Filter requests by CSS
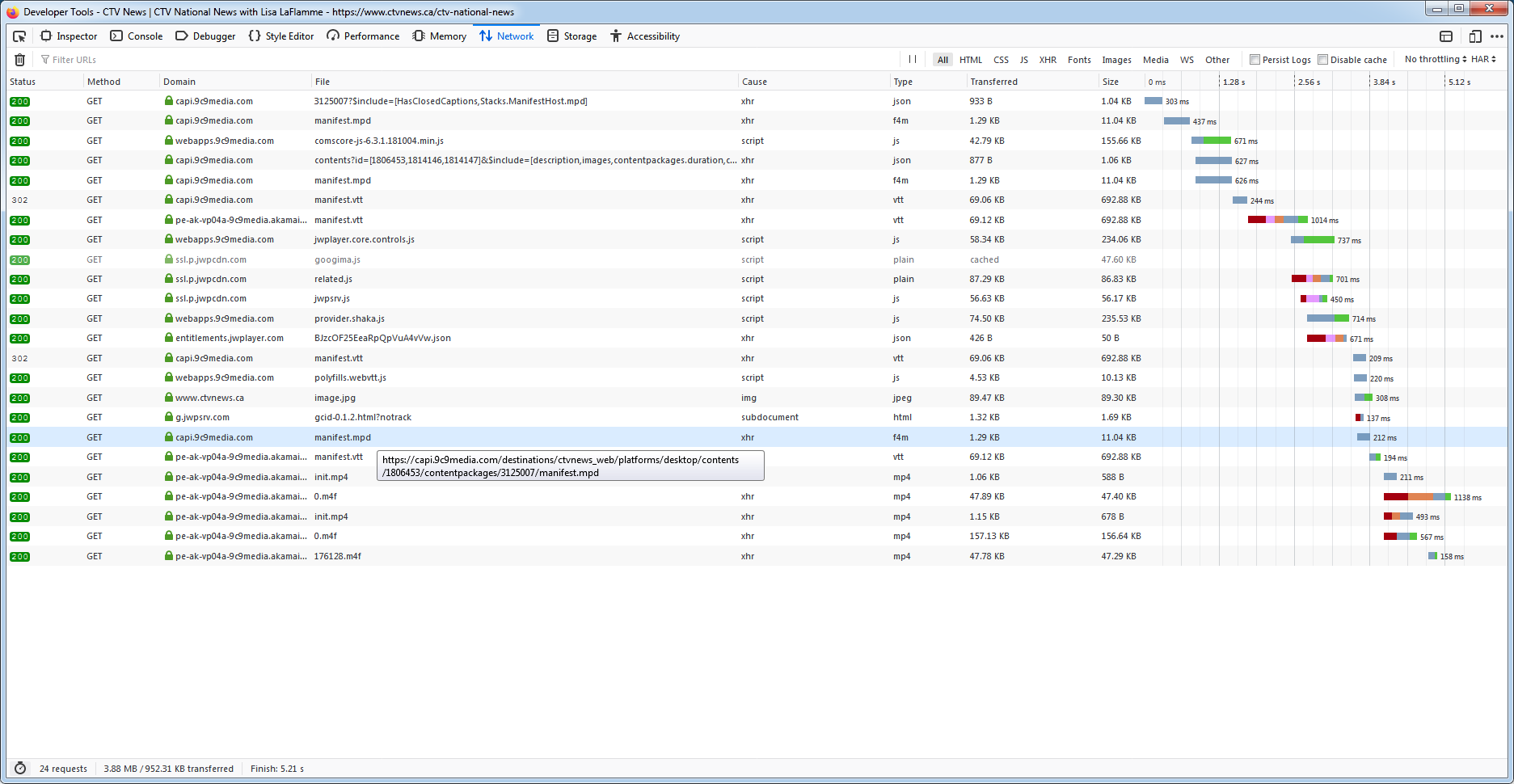This screenshot has height=784, width=1514. click(x=1001, y=60)
